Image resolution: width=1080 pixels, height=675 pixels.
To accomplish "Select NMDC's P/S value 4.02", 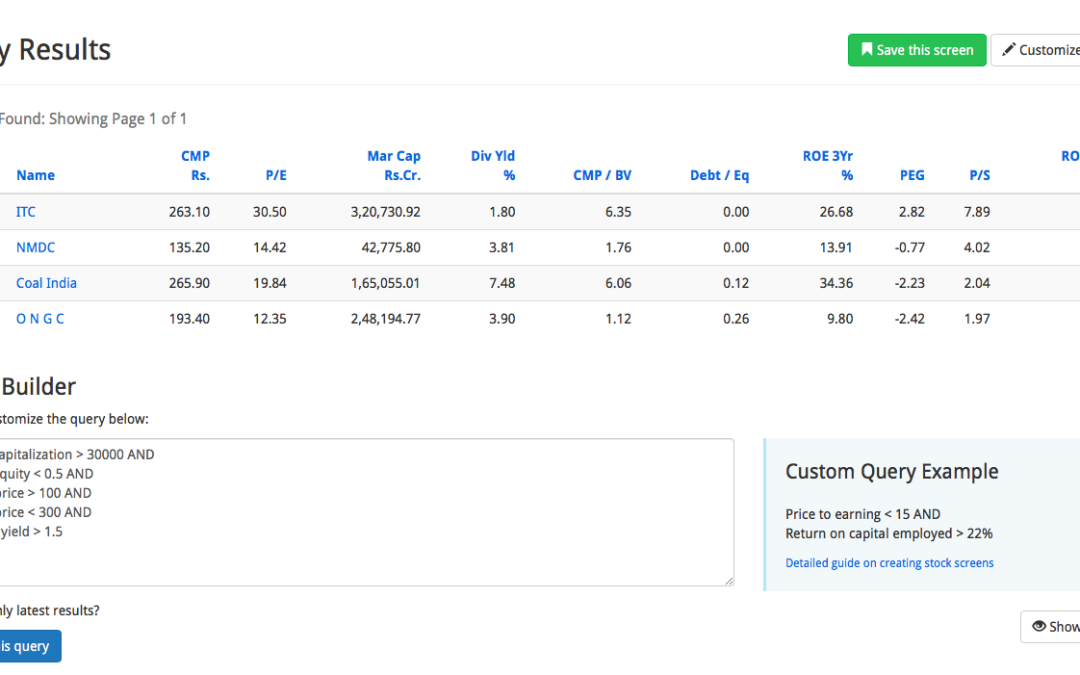I will pyautogui.click(x=977, y=247).
